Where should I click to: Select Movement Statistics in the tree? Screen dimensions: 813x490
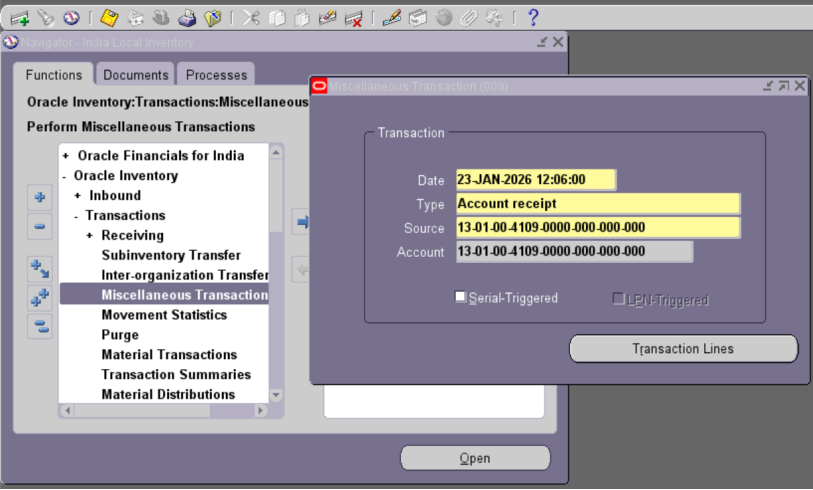(164, 315)
